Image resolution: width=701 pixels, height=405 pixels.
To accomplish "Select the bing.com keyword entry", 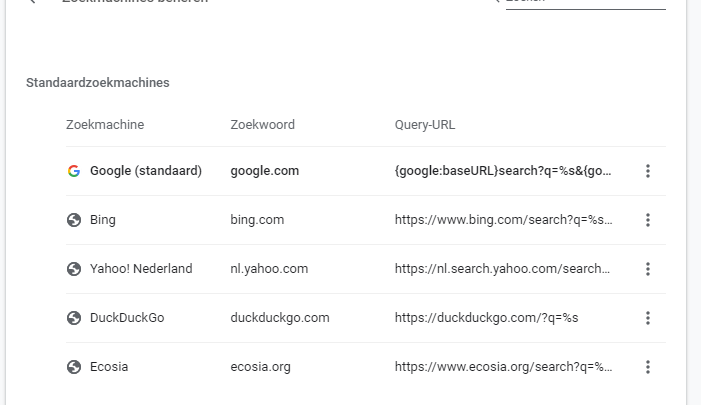I will (257, 220).
